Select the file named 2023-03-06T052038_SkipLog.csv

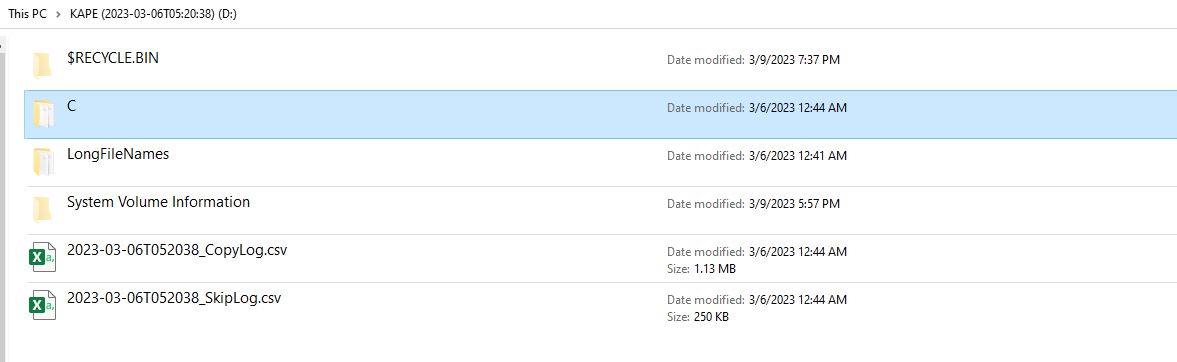coord(174,298)
